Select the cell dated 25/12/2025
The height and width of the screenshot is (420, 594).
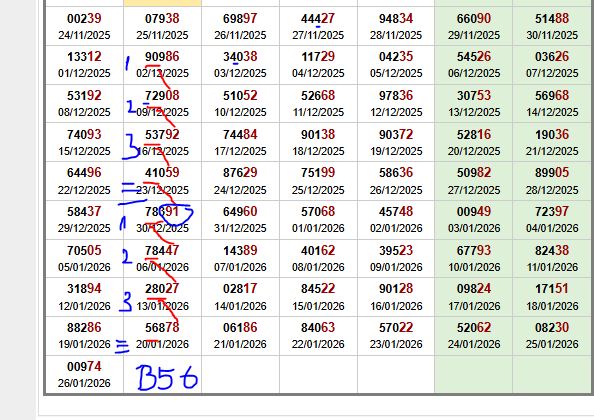tap(318, 181)
